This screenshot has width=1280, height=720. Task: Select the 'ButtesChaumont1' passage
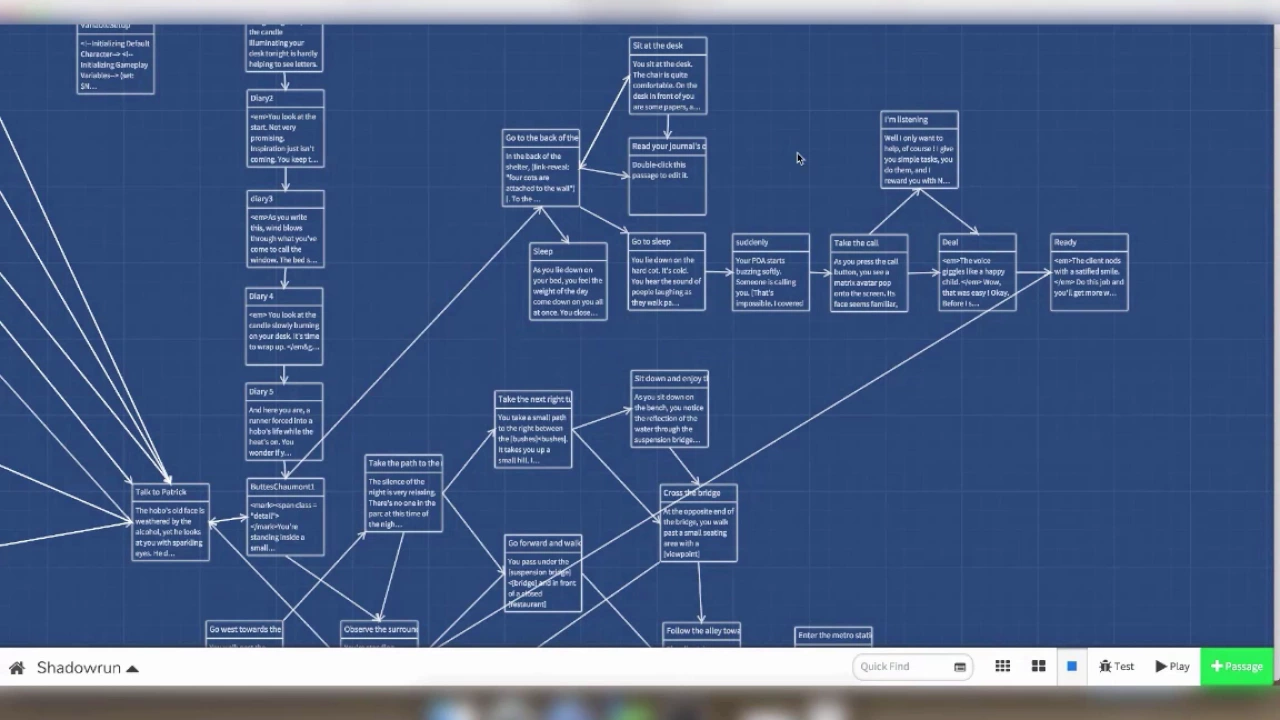[x=286, y=517]
